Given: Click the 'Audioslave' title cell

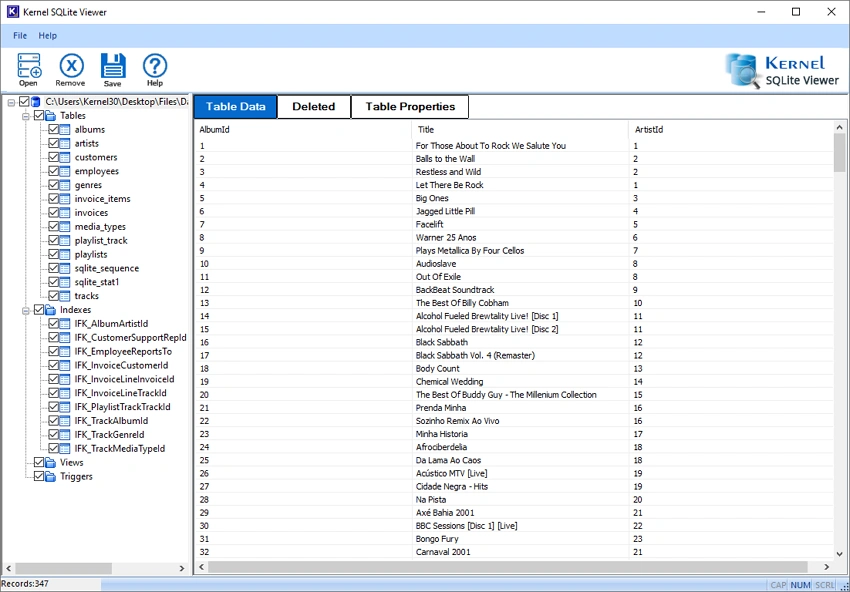Looking at the screenshot, I should point(520,264).
